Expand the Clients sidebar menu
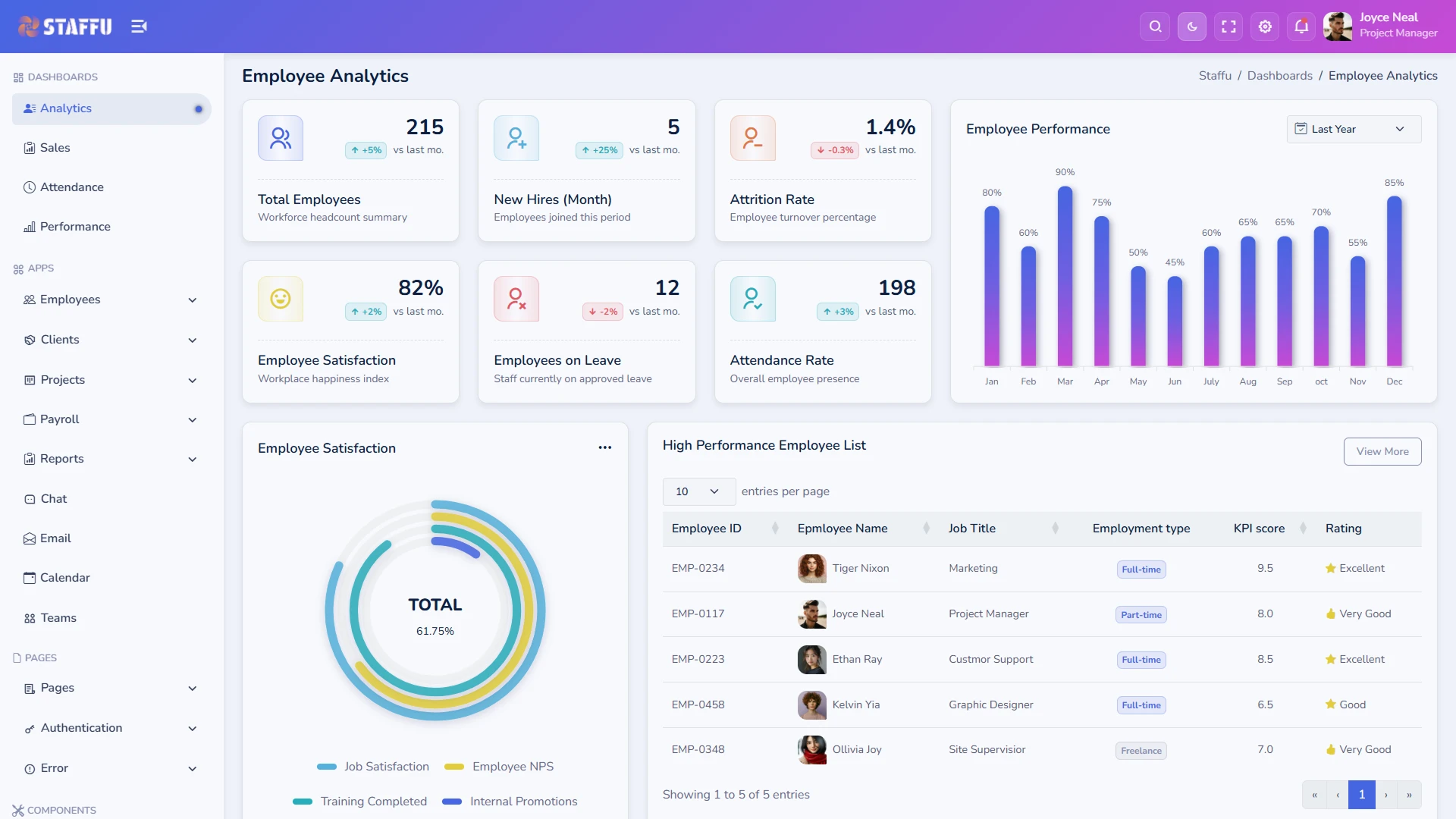Screen dimensions: 1456x819 click(111, 340)
